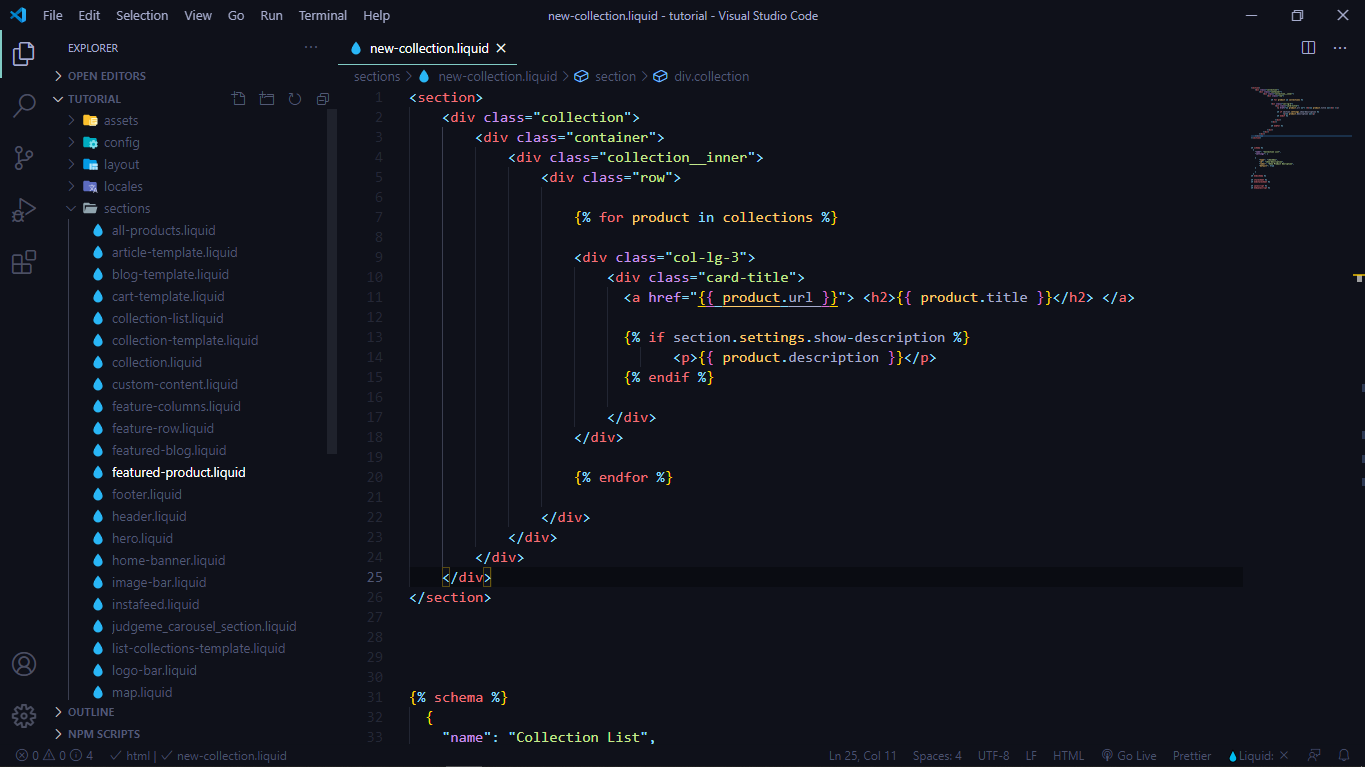Screen dimensions: 1365x767
Task: Click the Prettier status bar item
Action: (x=1191, y=755)
